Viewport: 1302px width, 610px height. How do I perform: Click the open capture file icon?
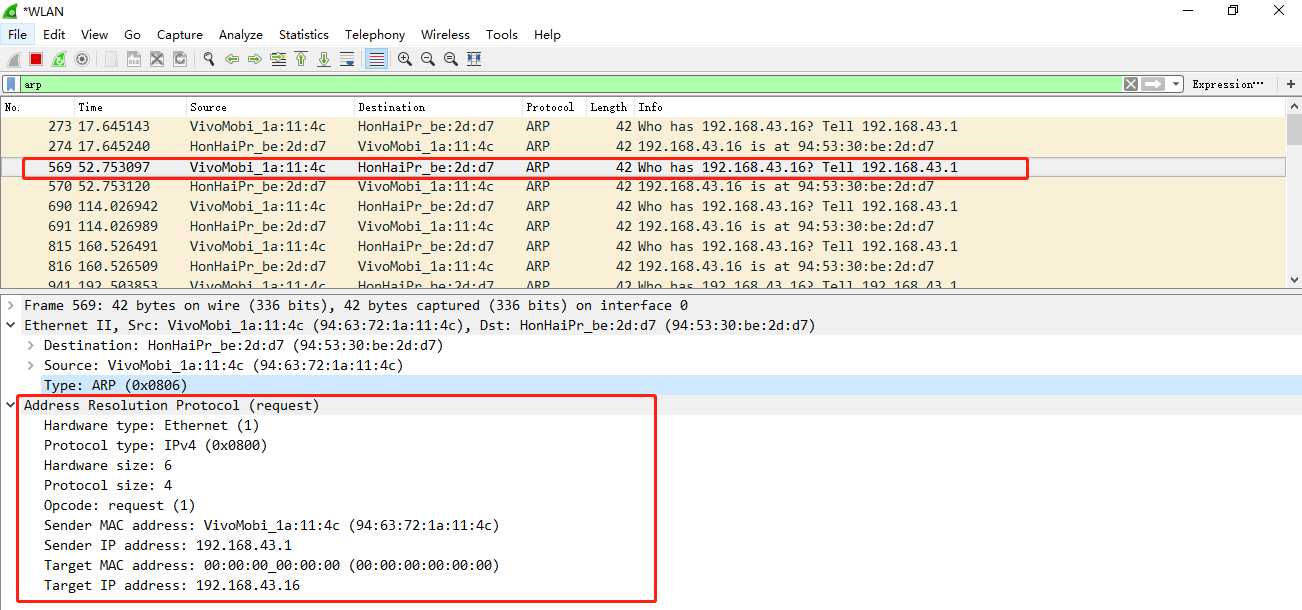[x=110, y=59]
